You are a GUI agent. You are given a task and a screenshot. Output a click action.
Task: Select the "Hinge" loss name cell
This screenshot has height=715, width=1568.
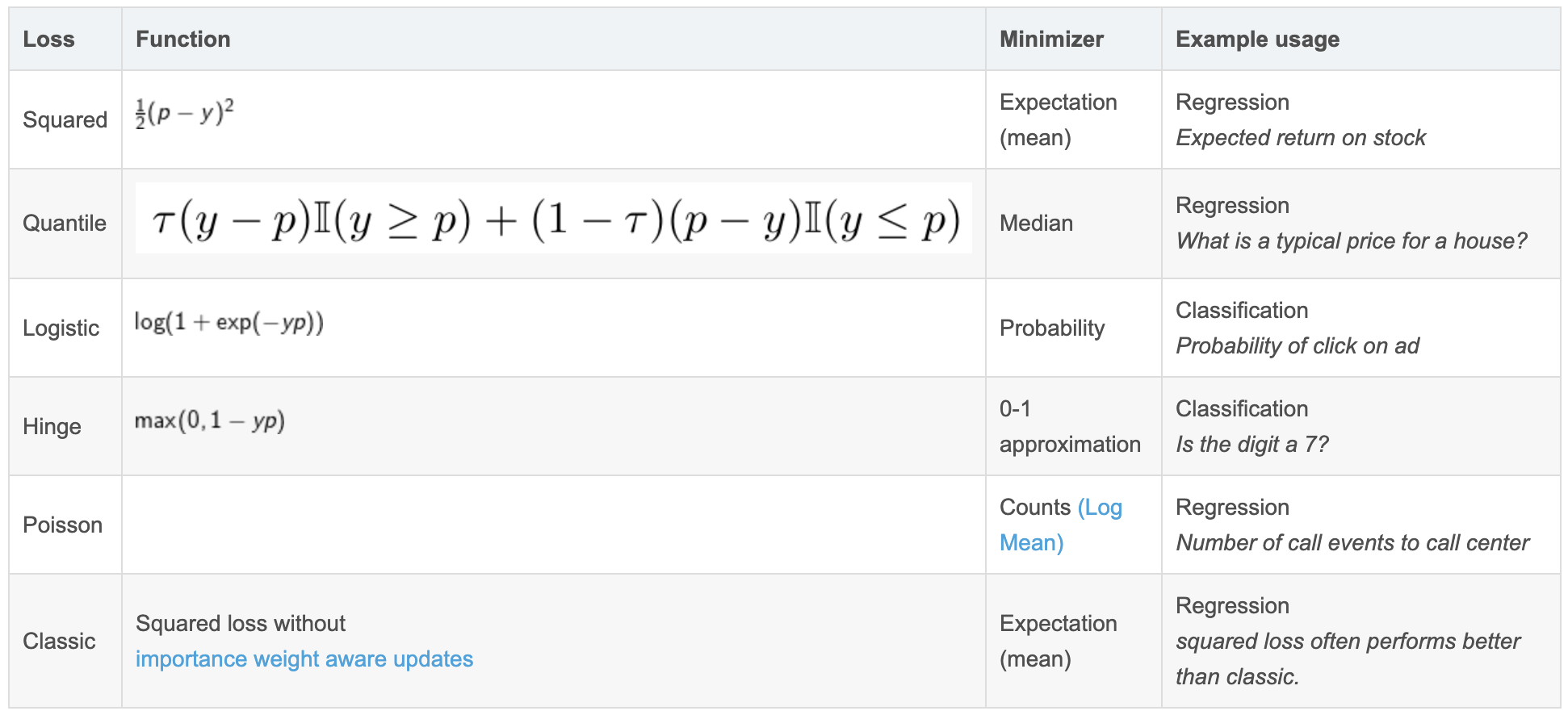coord(52,427)
